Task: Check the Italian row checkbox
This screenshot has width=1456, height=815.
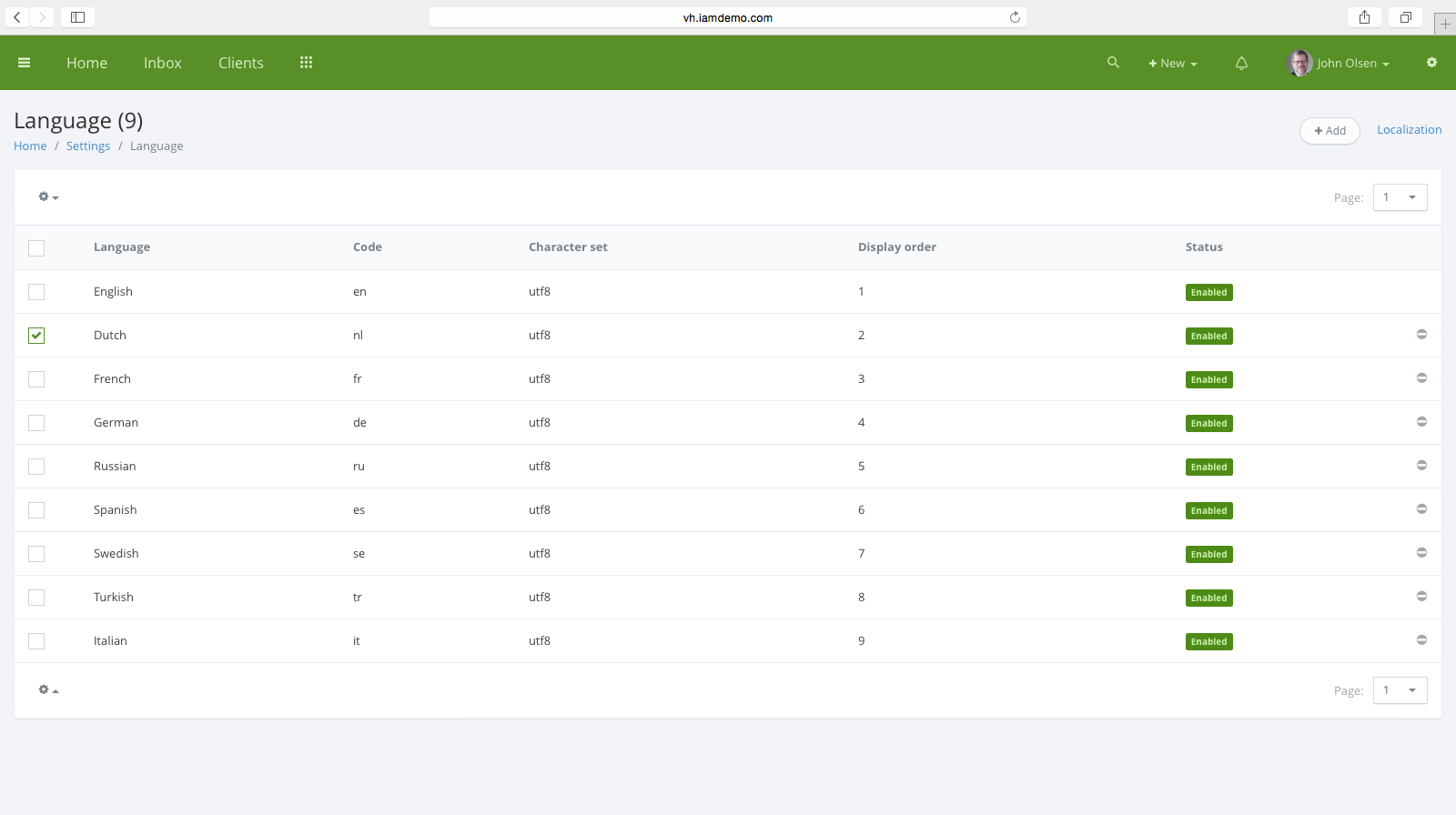Action: coord(36,641)
